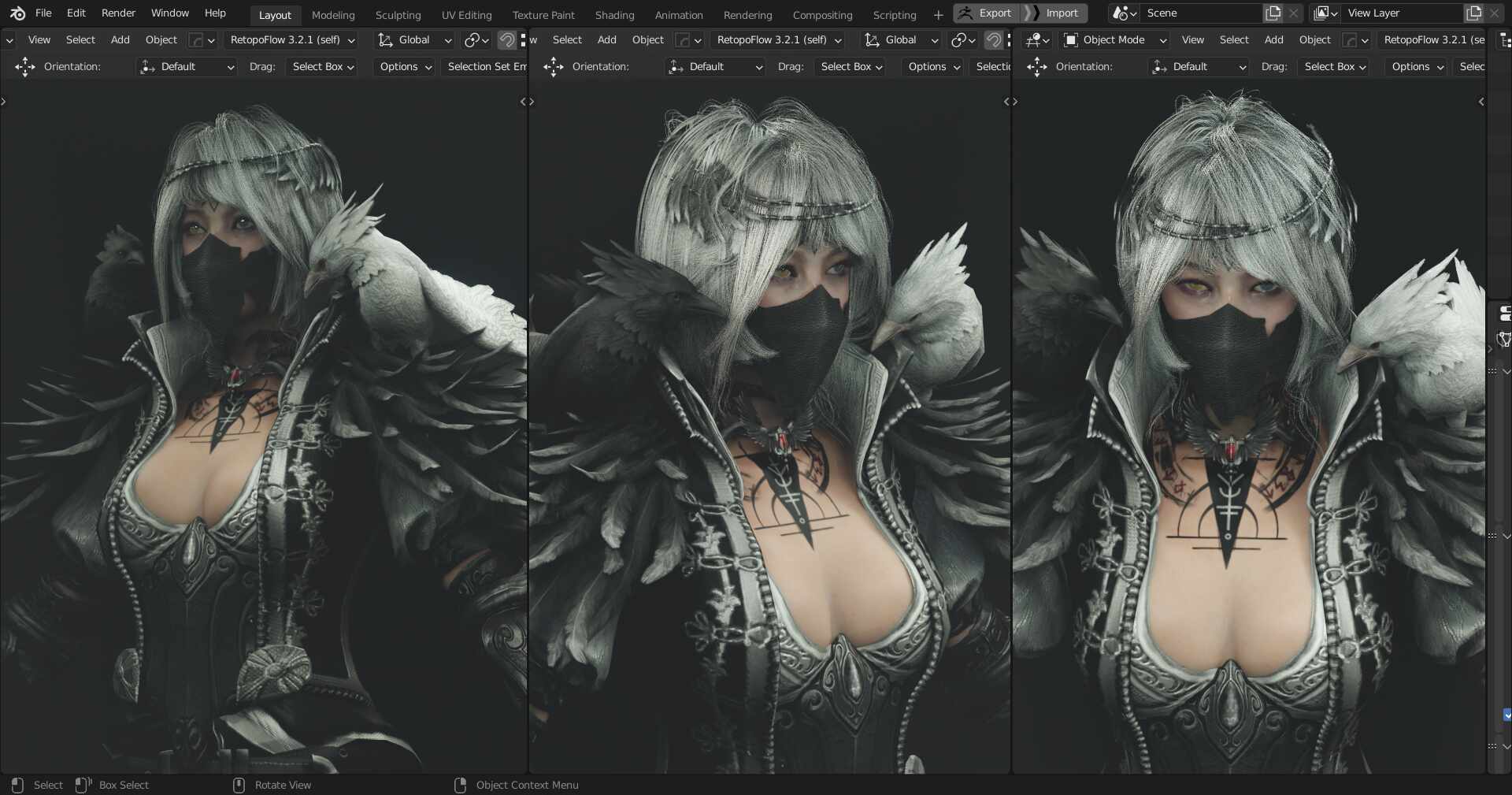Show the toolbar of the right viewport
Viewport: 1512px width, 795px height.
coord(1015,102)
